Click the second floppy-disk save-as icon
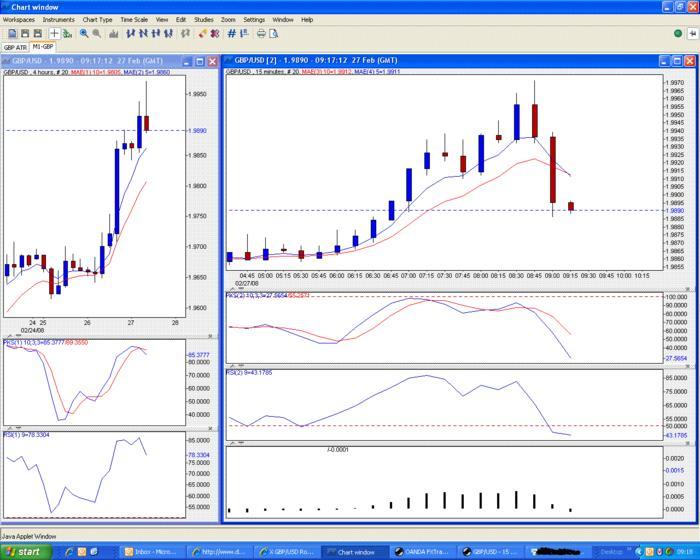The height and width of the screenshot is (560, 700). click(38, 33)
